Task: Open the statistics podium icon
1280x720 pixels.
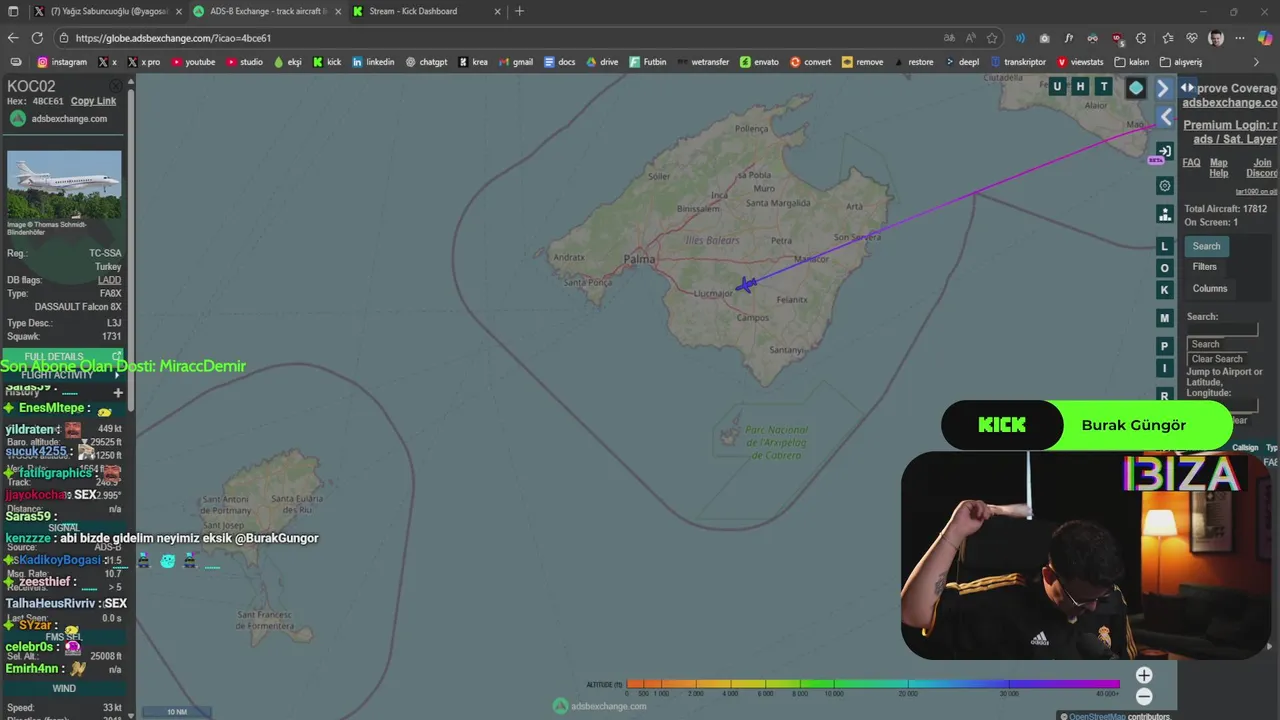Action: pyautogui.click(x=1164, y=214)
